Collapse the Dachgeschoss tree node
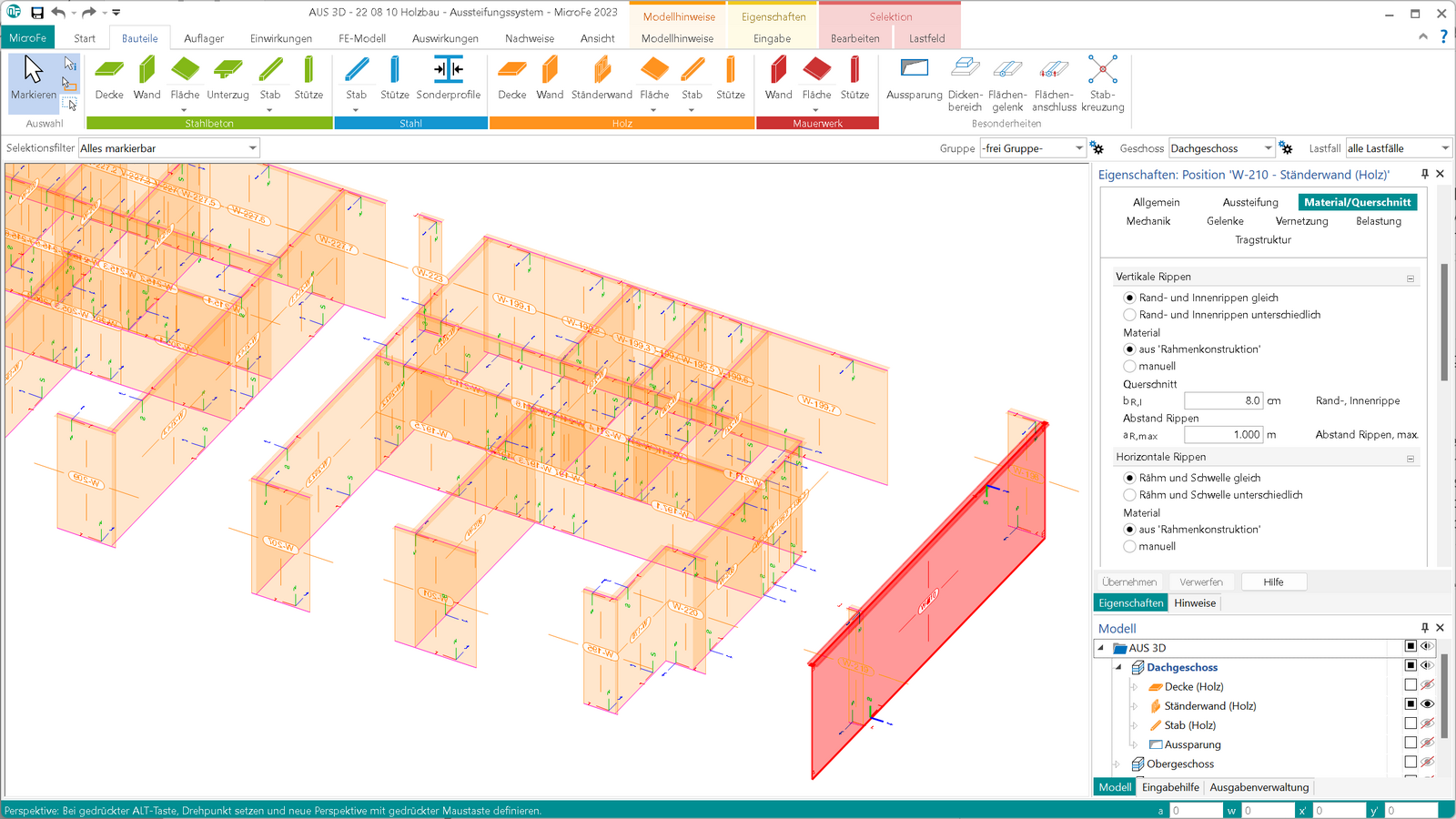Screen dimensions: 1456x819 coord(1119,667)
